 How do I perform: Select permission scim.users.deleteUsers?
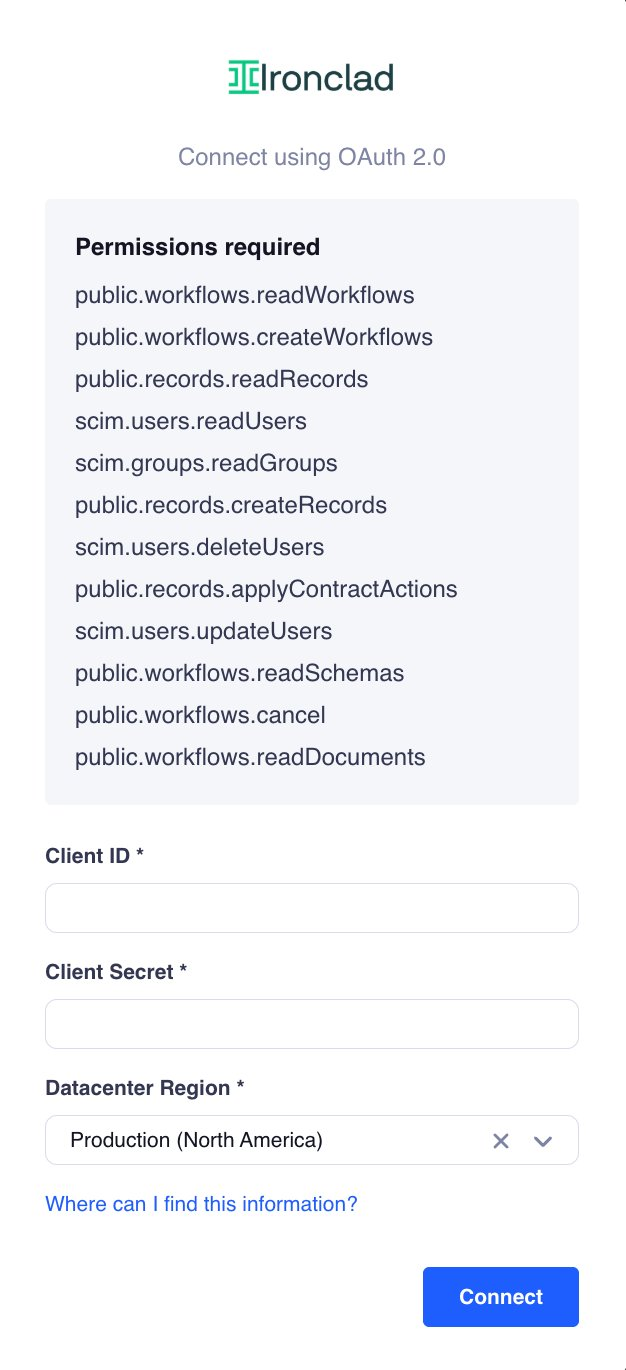(x=200, y=547)
